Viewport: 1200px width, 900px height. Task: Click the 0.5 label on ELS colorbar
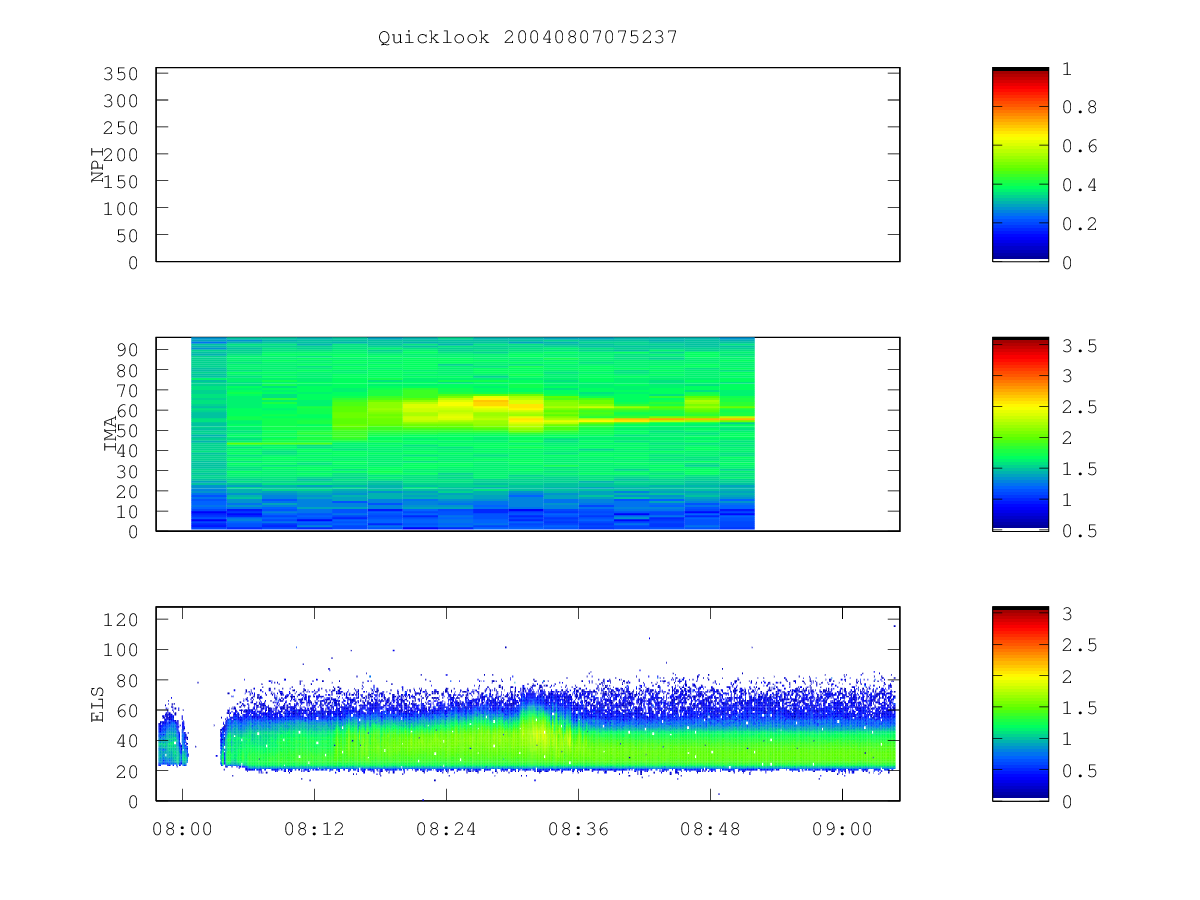(x=1078, y=771)
